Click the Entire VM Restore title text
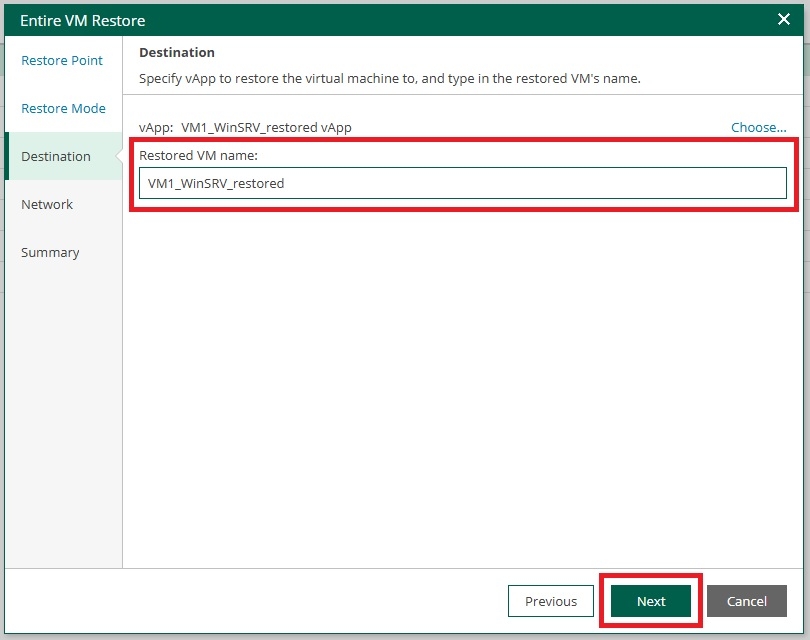The image size is (810, 640). coord(83,21)
